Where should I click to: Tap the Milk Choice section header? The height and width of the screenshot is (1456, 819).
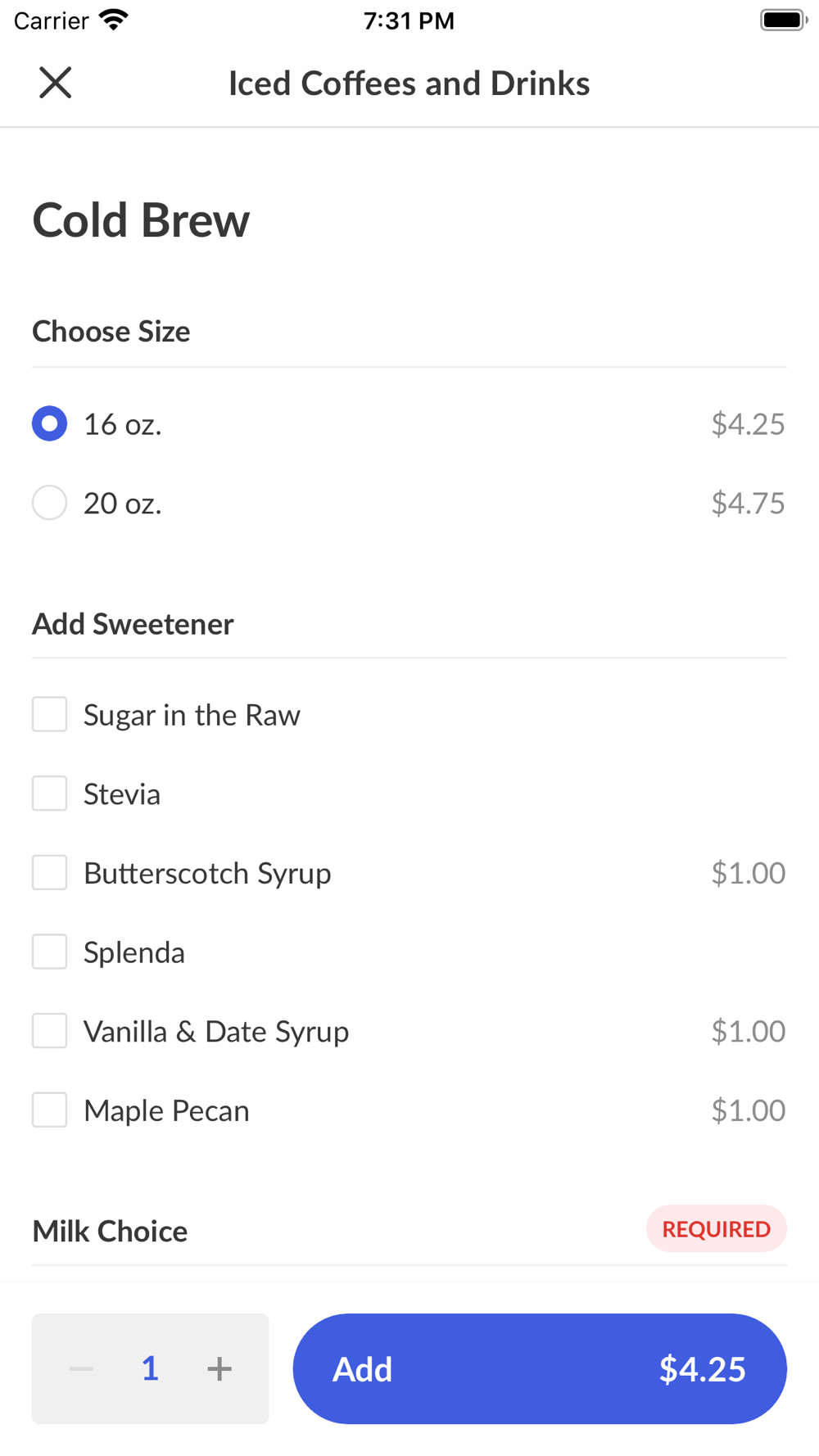point(111,1231)
